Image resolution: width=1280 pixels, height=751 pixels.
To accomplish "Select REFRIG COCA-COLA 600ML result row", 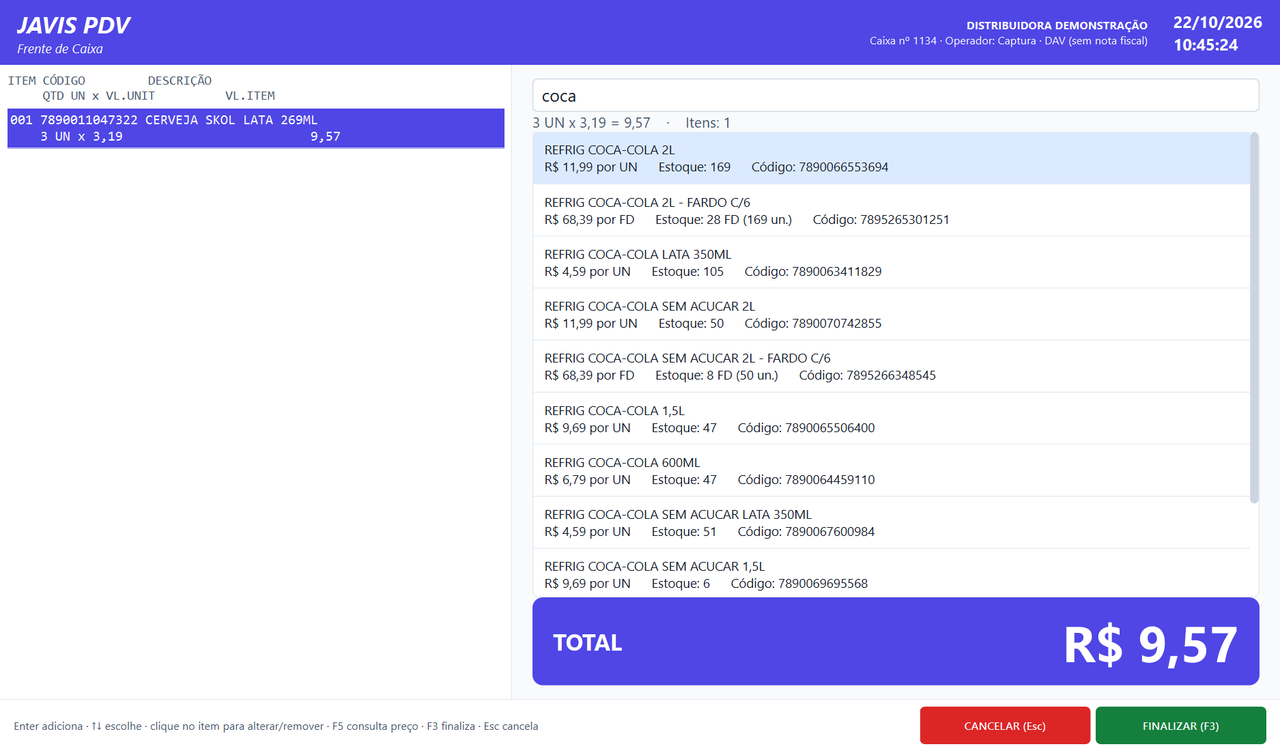I will [x=891, y=470].
